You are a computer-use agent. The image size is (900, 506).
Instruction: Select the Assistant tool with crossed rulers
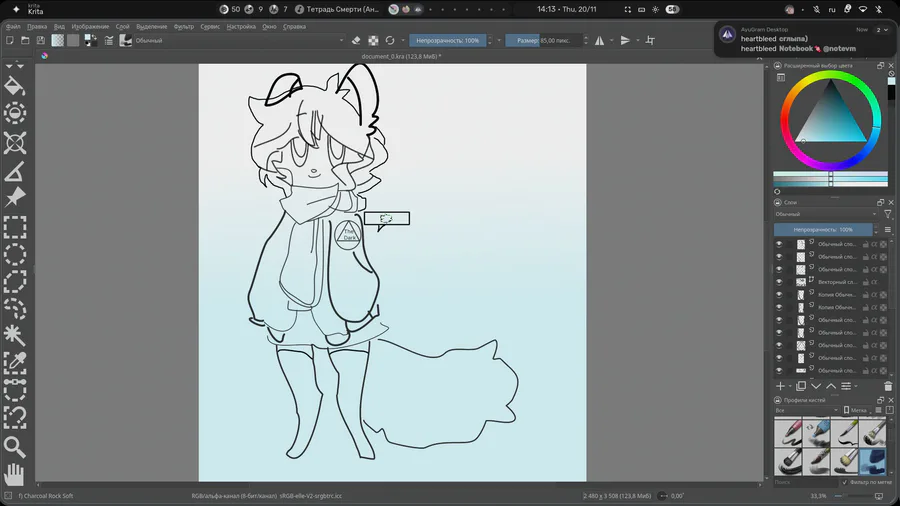coord(14,143)
